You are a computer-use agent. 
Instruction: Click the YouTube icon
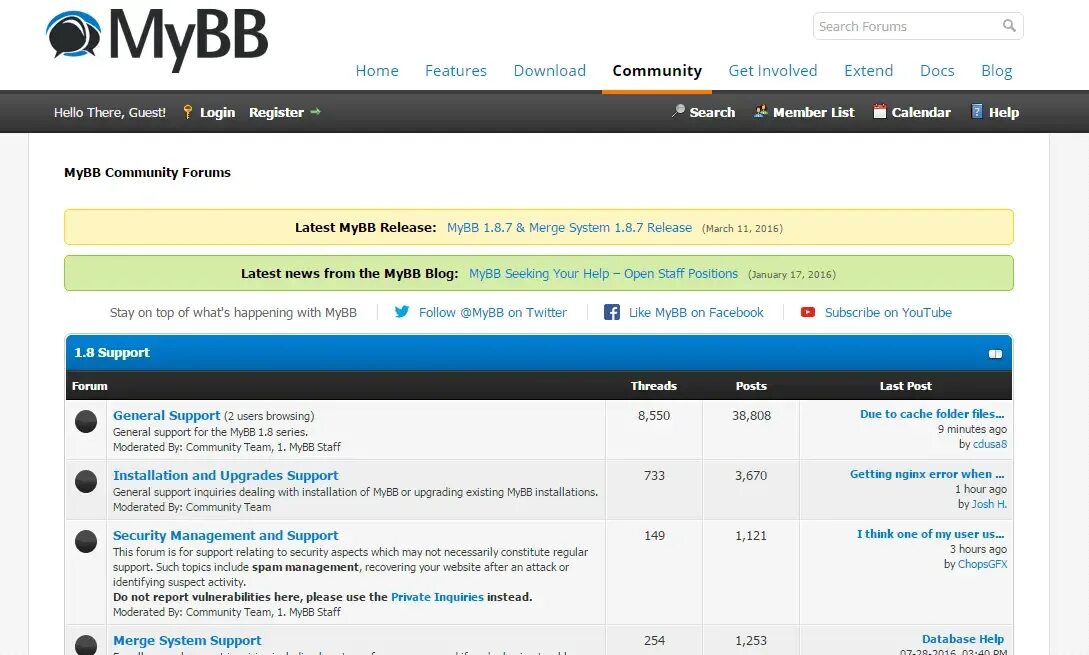point(808,312)
